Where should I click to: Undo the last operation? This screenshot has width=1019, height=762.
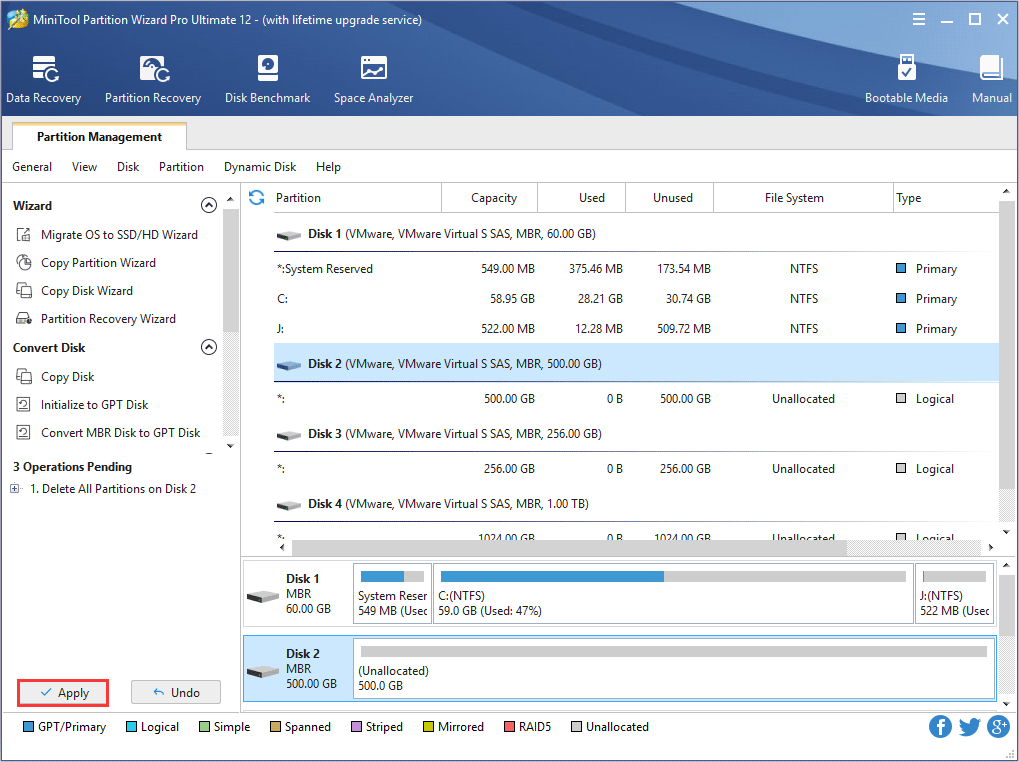tap(175, 691)
